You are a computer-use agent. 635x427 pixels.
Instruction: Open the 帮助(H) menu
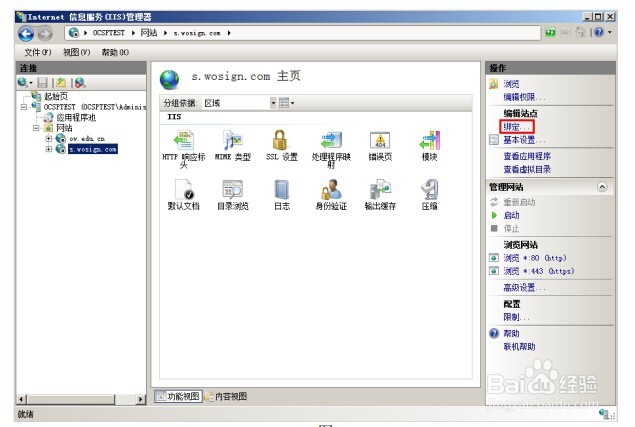pos(115,52)
